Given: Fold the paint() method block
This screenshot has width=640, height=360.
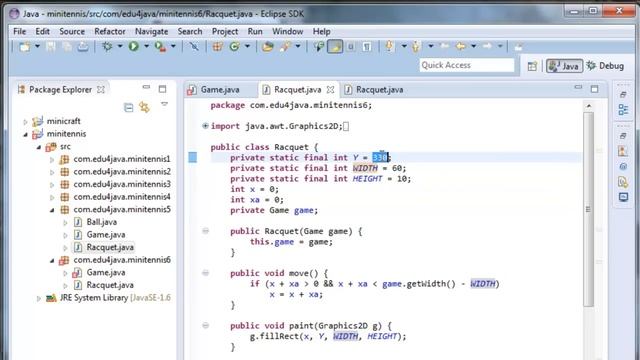Looking at the screenshot, I should 205,325.
